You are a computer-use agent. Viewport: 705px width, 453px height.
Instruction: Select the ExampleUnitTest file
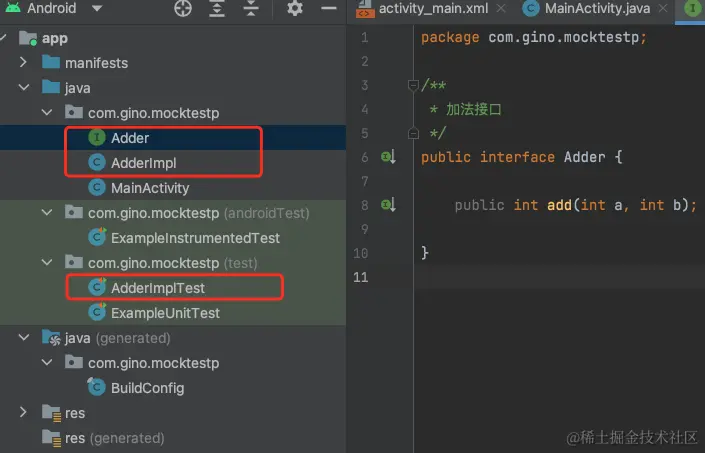click(165, 313)
